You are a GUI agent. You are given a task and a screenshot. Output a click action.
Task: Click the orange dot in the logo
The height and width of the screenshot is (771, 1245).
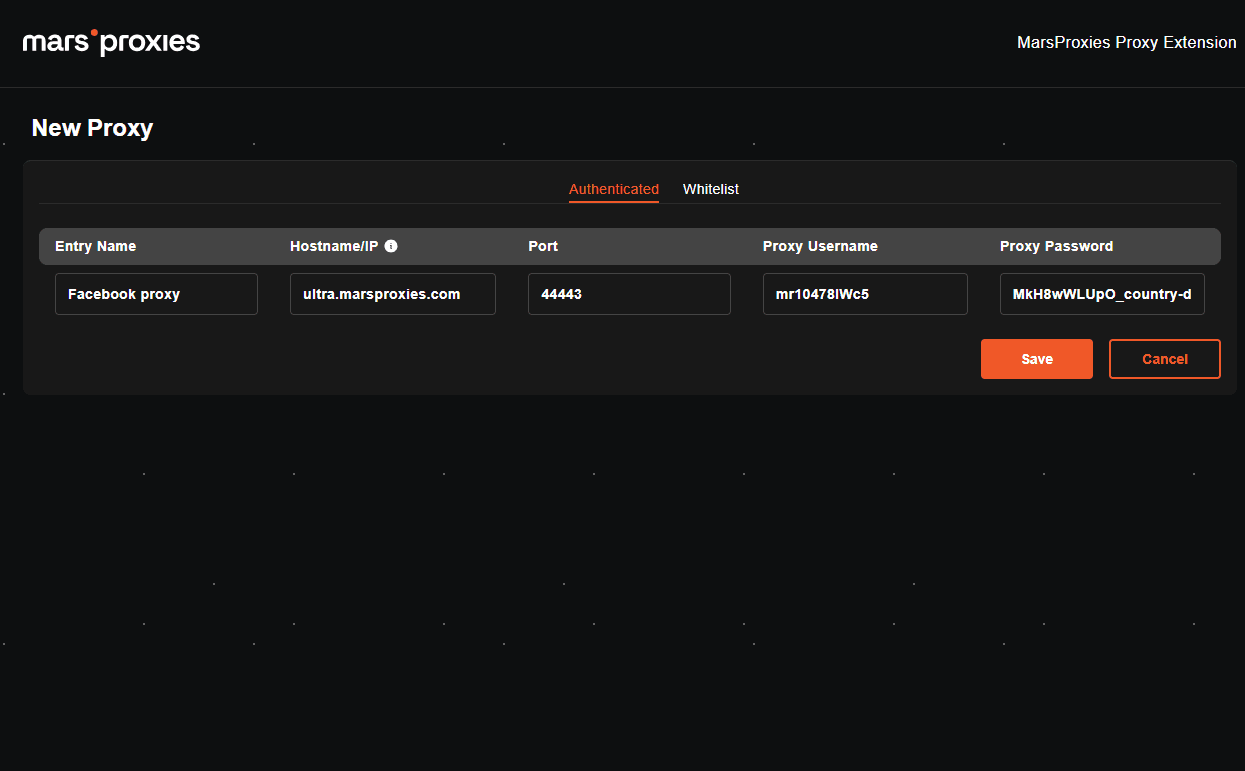[95, 33]
